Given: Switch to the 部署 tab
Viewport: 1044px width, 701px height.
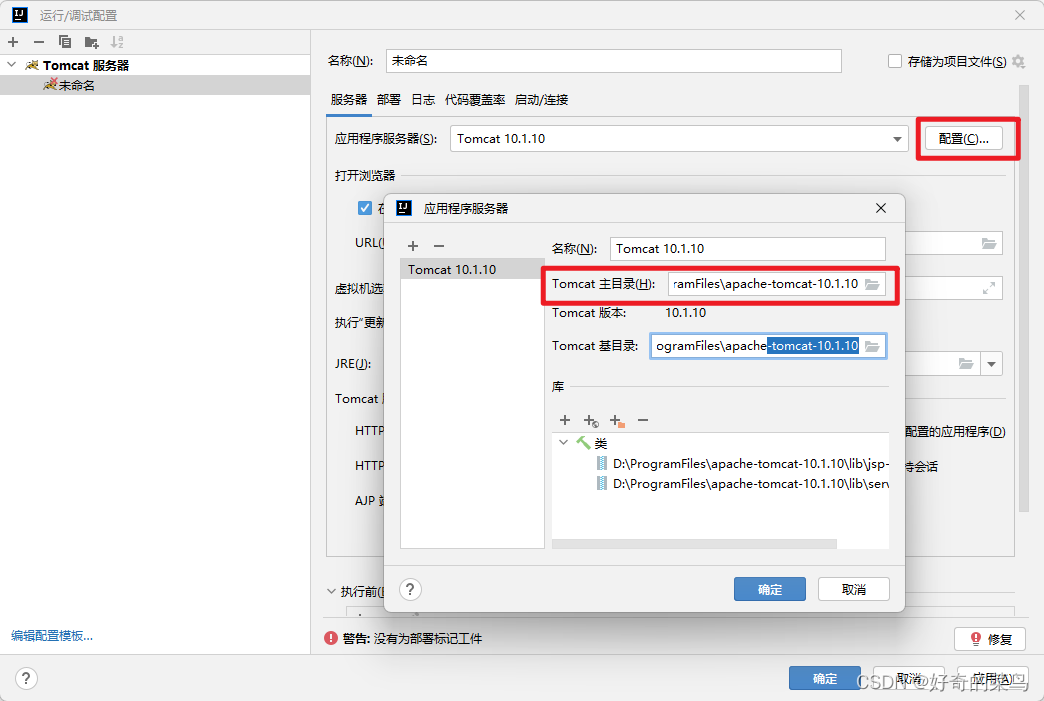Looking at the screenshot, I should tap(388, 99).
